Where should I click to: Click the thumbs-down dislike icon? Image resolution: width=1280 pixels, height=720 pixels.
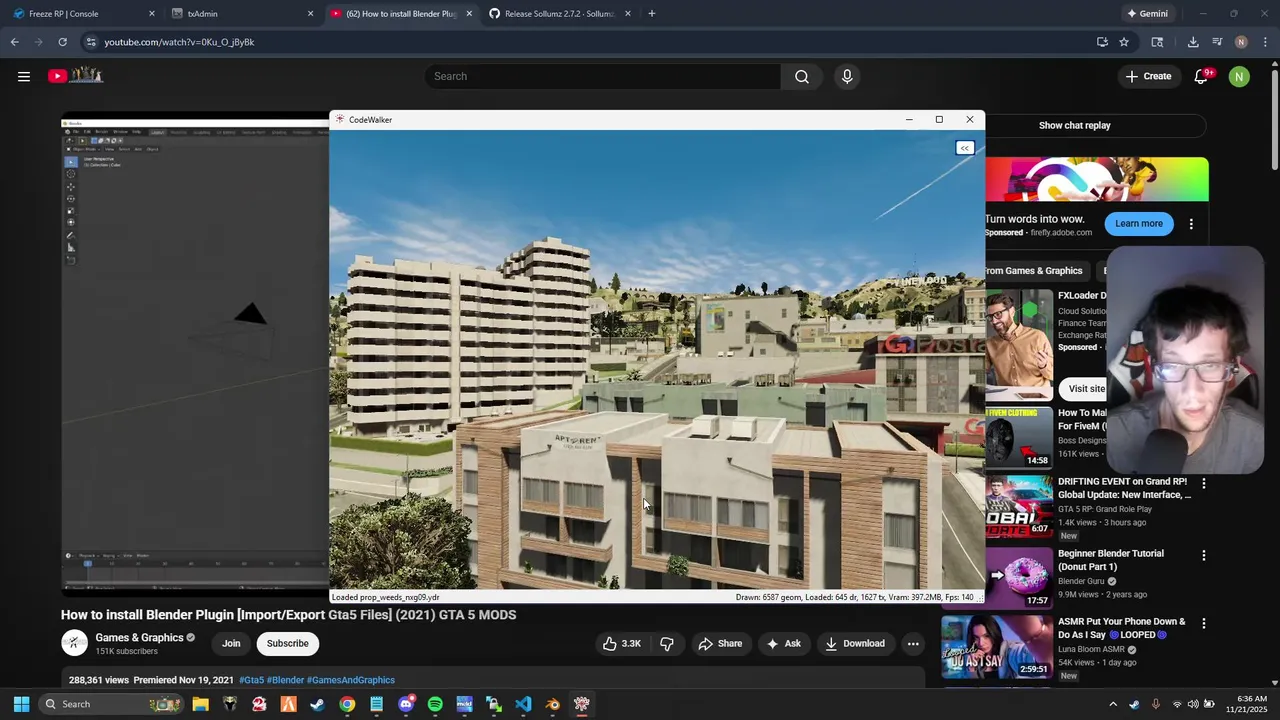[x=667, y=644]
